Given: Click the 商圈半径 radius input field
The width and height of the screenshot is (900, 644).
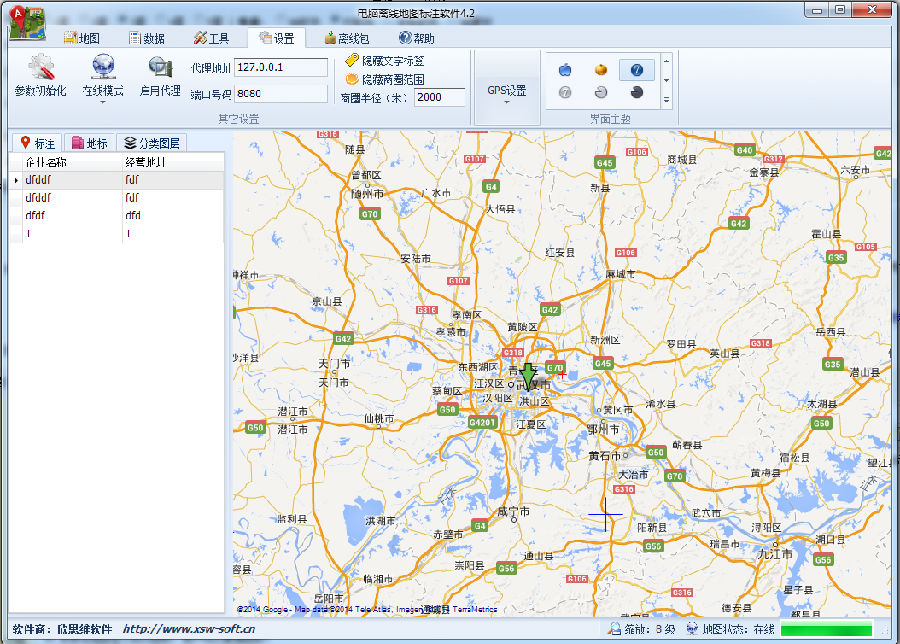Looking at the screenshot, I should [439, 97].
